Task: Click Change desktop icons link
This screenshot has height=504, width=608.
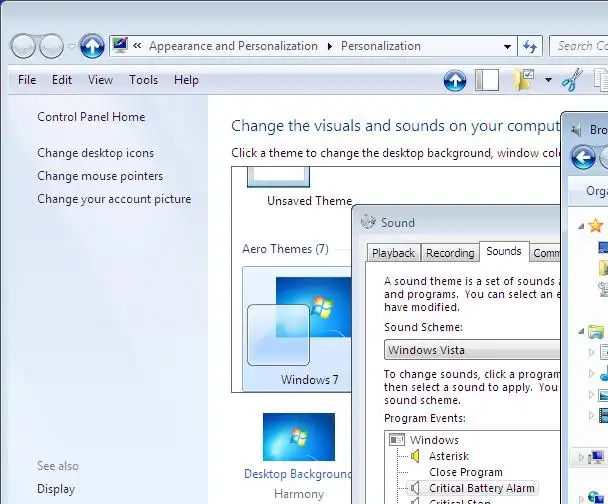Action: pos(95,153)
